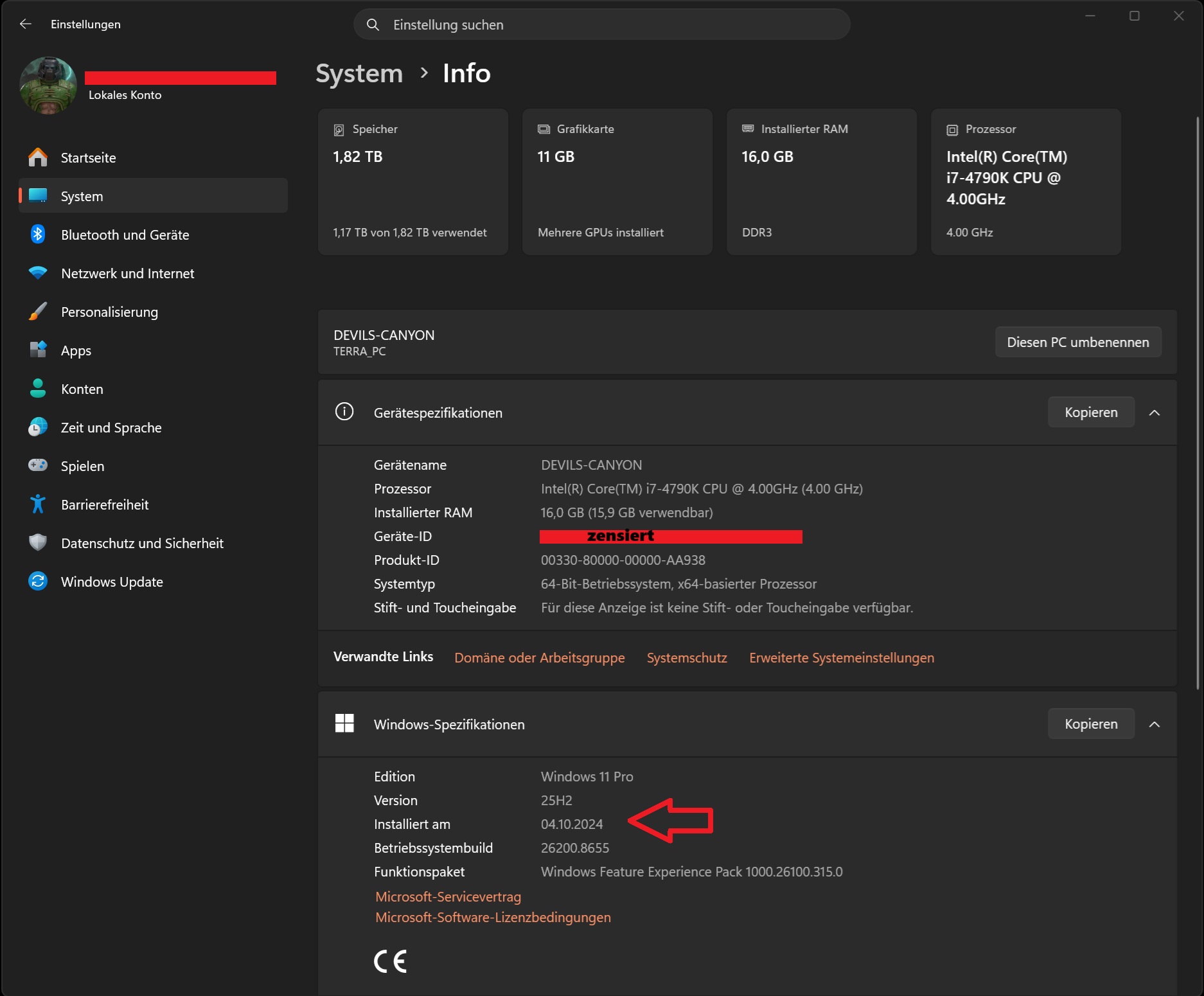Screen dimensions: 1204x996
Task: Click the Datenschutz shield icon
Action: 38,543
